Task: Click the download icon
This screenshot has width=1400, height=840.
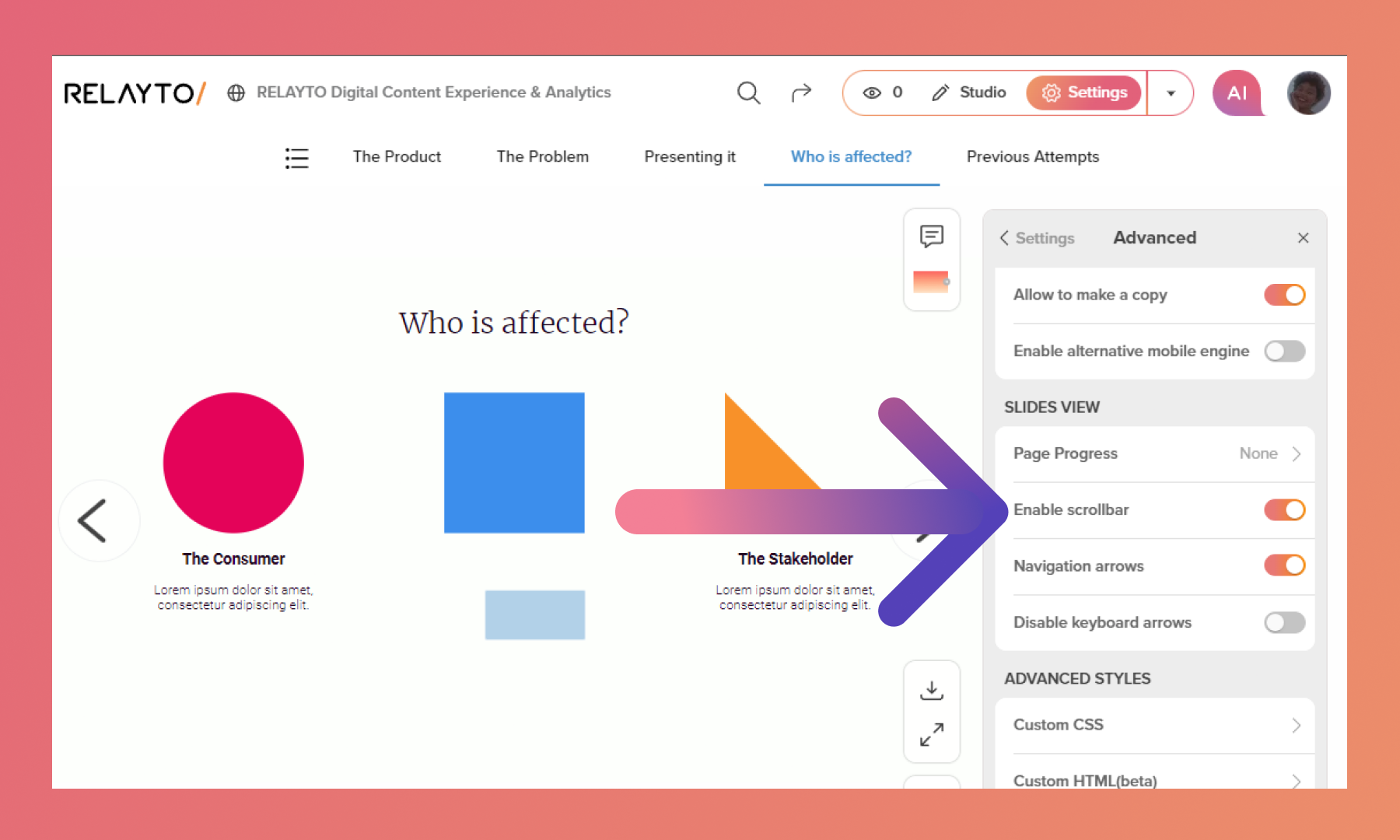Action: coord(932,691)
